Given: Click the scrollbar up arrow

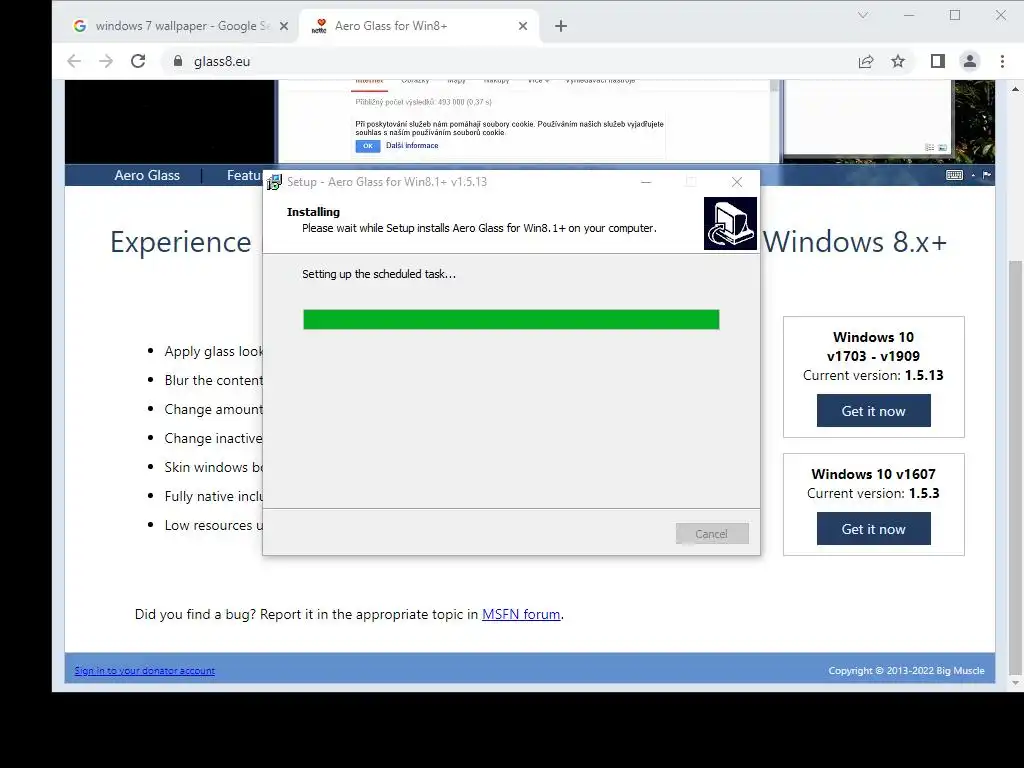Looking at the screenshot, I should tap(1015, 88).
